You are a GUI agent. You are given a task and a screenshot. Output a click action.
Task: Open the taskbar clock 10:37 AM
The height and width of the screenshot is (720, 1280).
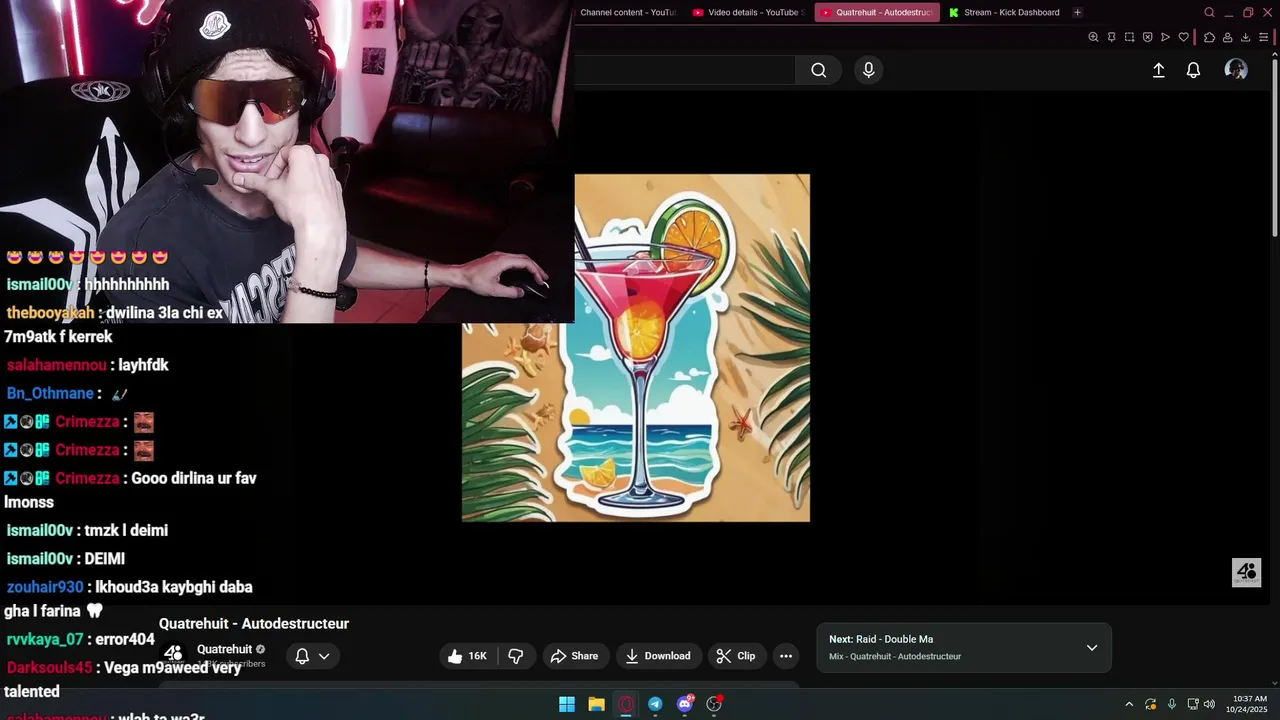1249,704
